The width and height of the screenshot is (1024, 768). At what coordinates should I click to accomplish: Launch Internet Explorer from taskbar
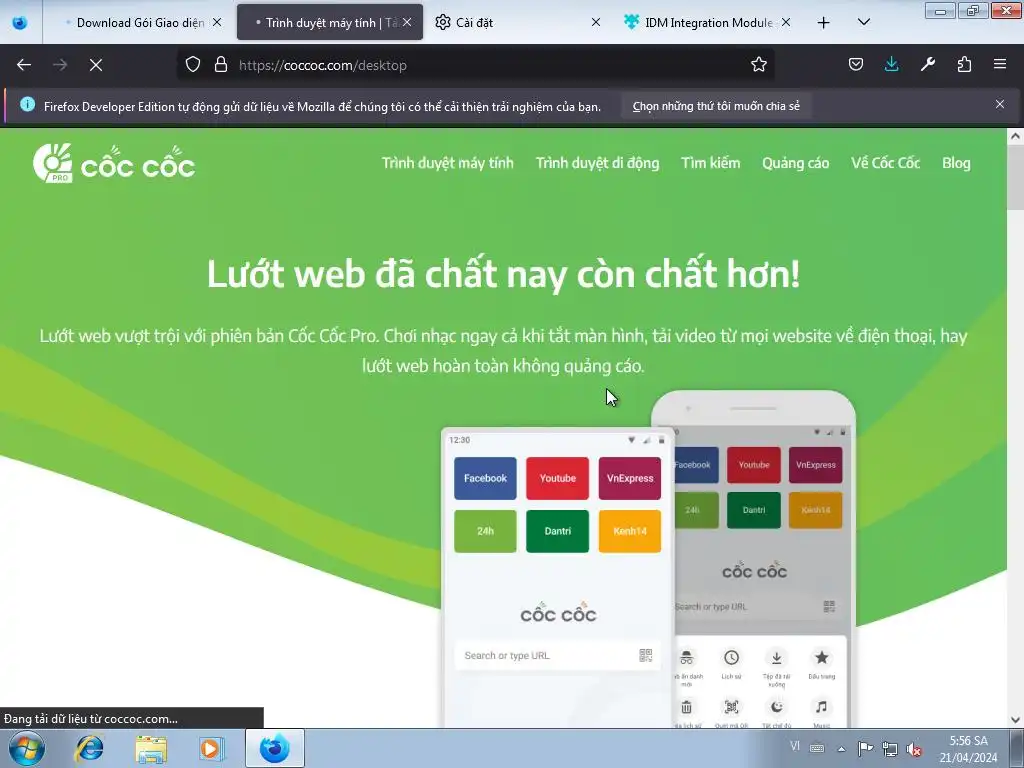(x=89, y=748)
